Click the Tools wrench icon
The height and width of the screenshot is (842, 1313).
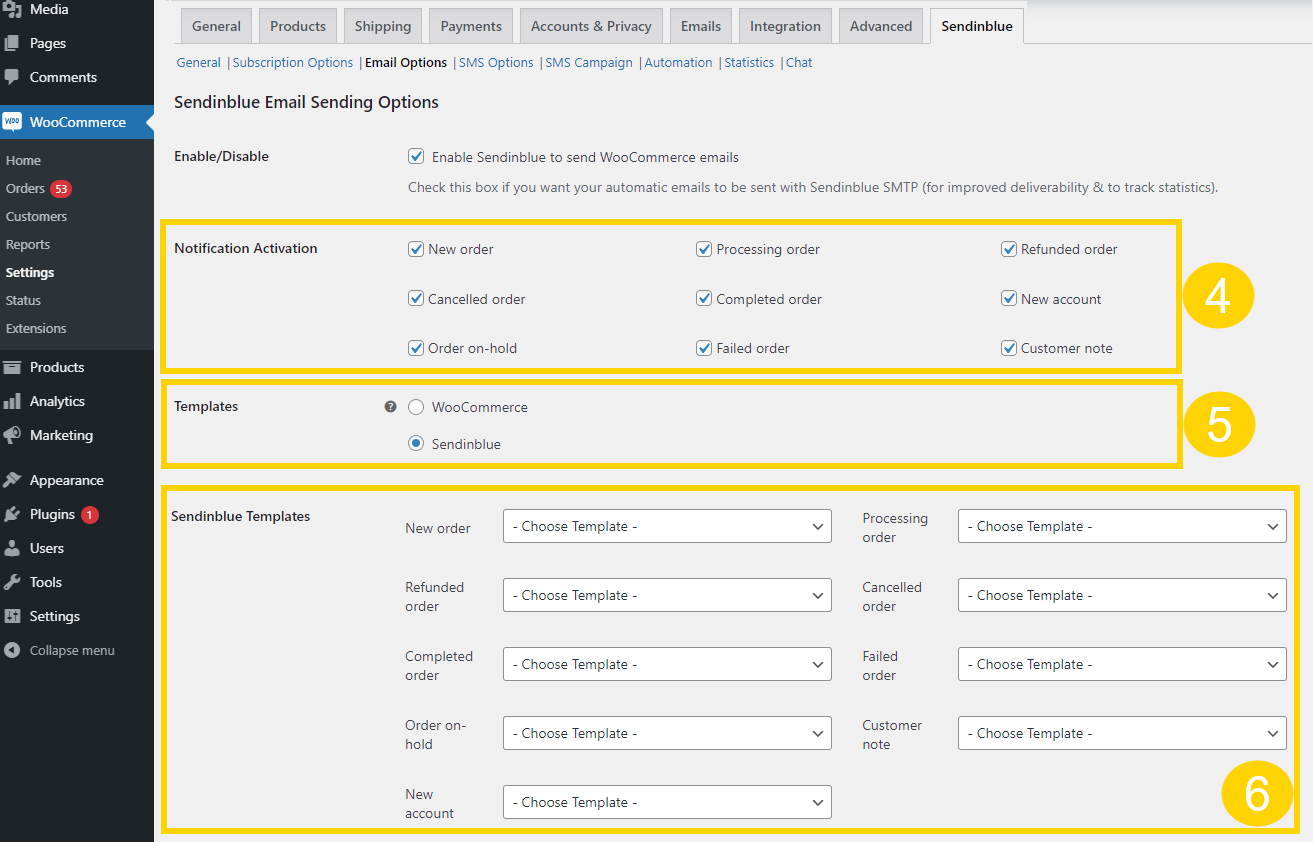click(12, 582)
